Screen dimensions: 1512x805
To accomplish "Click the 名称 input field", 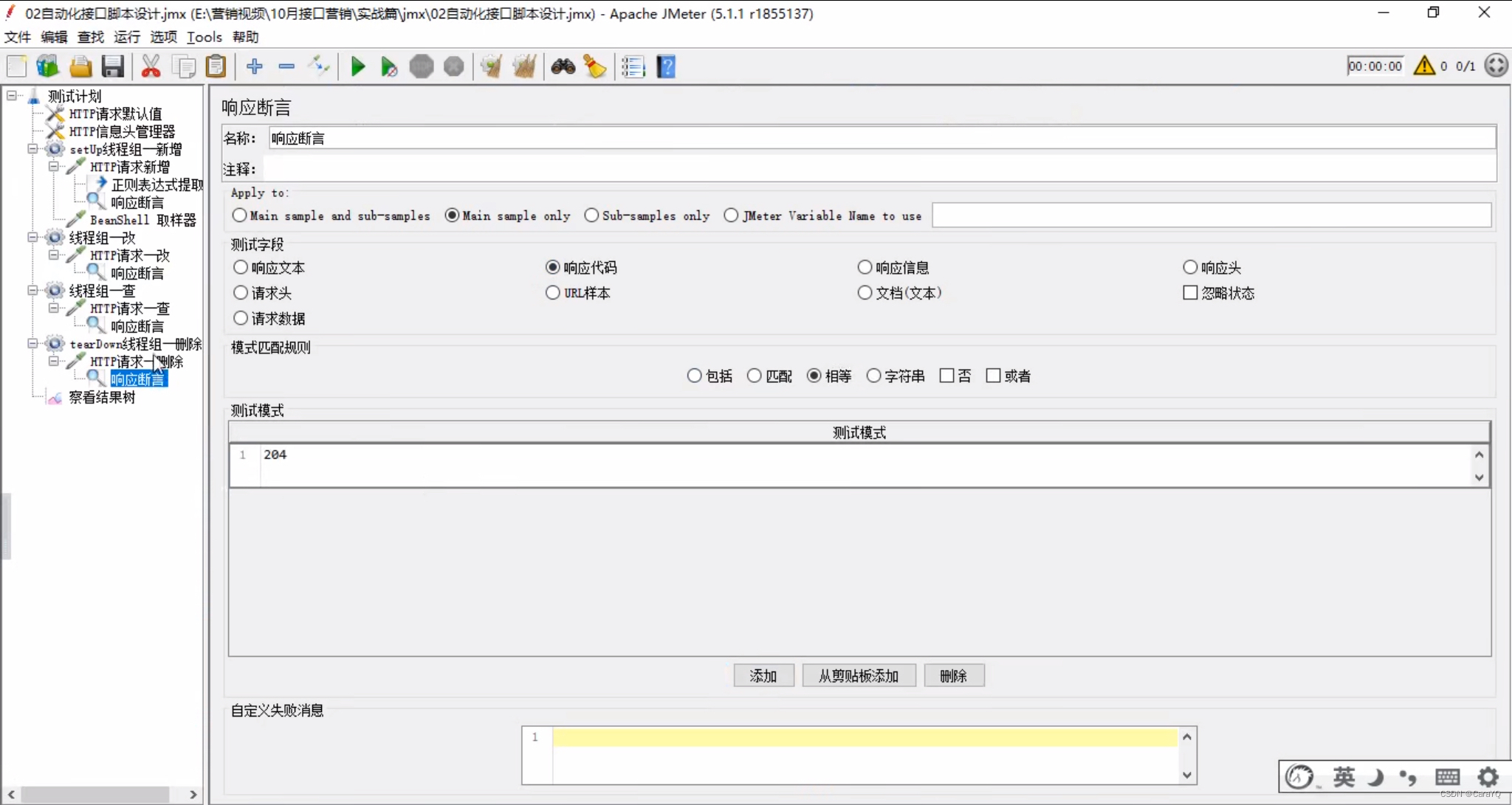I will click(882, 138).
